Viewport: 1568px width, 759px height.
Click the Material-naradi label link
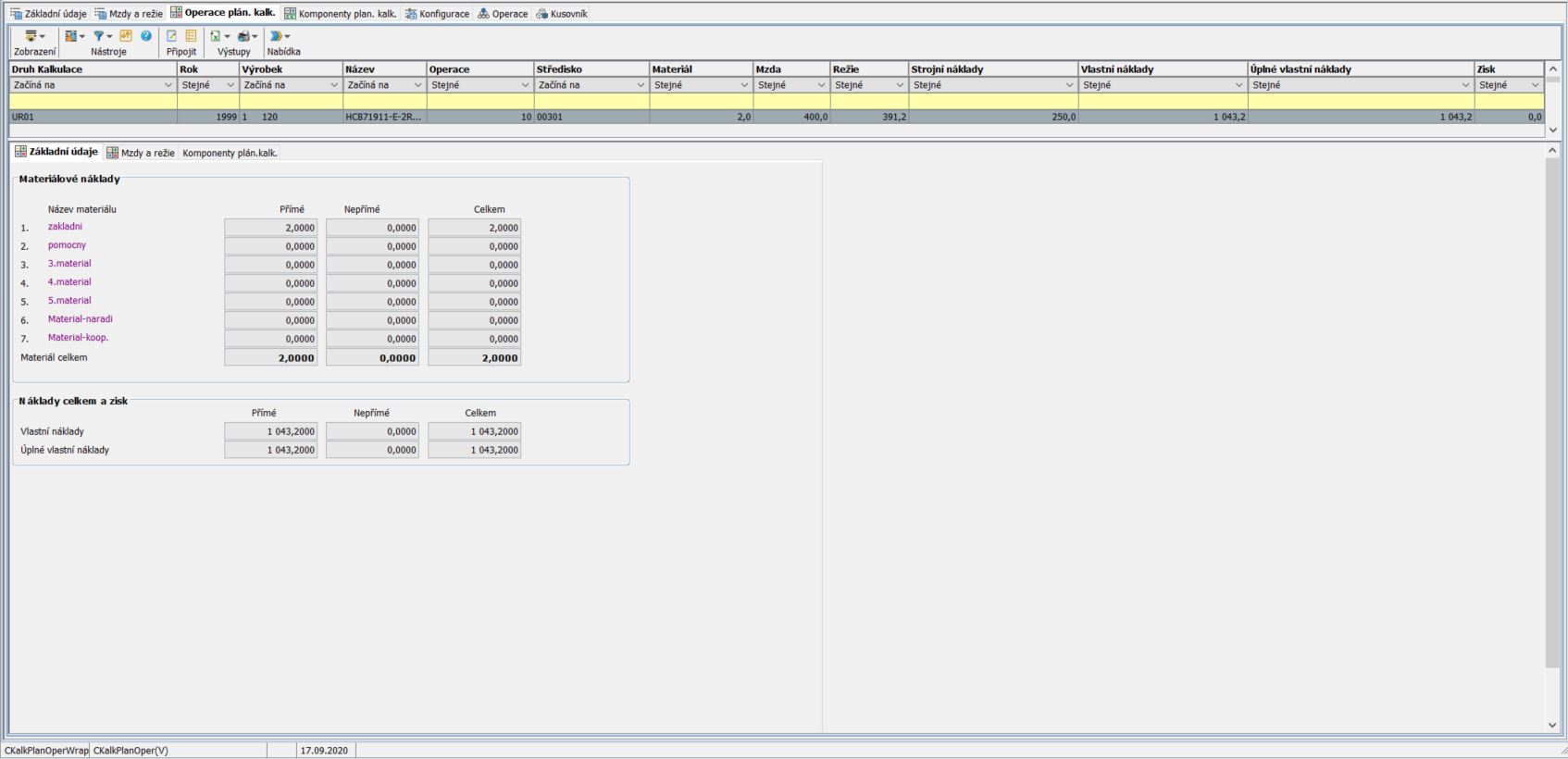coord(81,319)
